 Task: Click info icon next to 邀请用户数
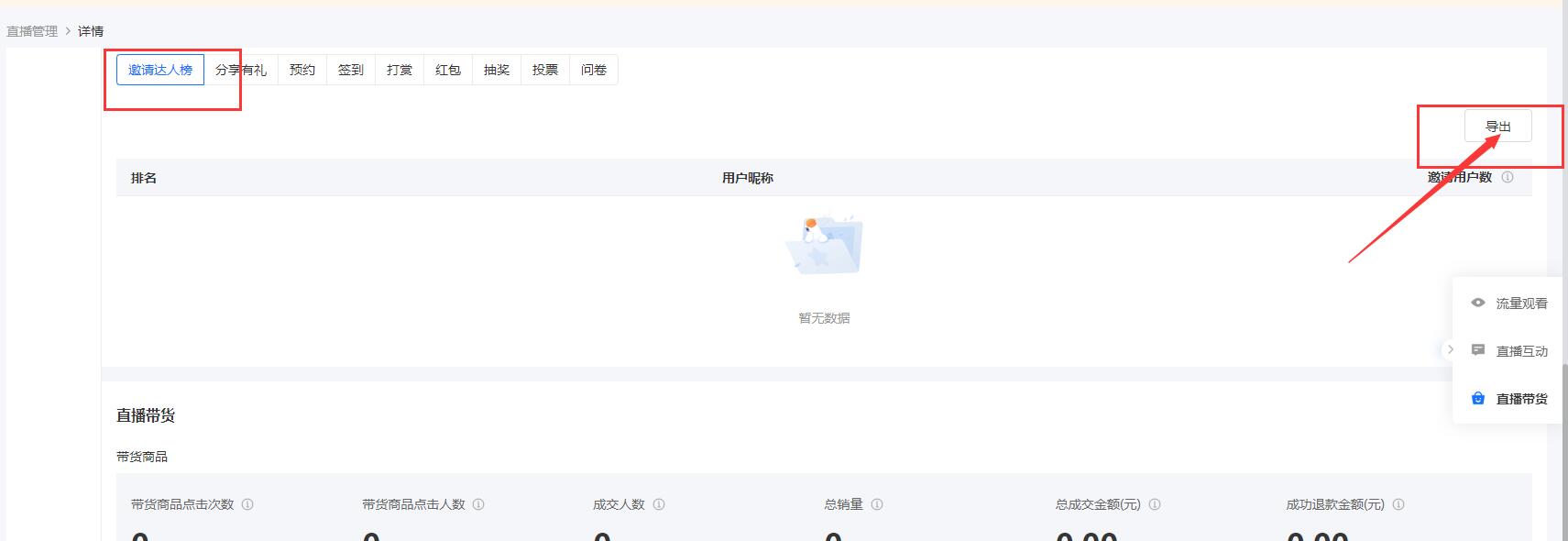point(1508,177)
